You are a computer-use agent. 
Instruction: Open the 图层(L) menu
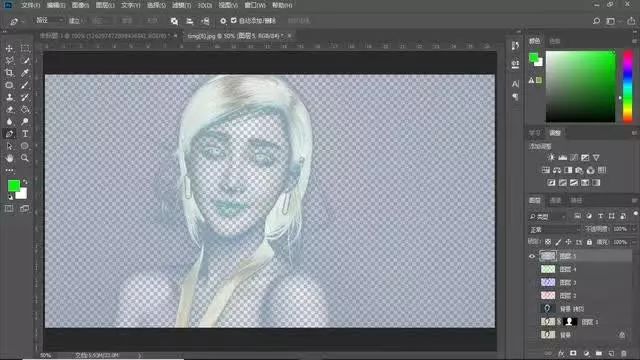click(x=105, y=5)
